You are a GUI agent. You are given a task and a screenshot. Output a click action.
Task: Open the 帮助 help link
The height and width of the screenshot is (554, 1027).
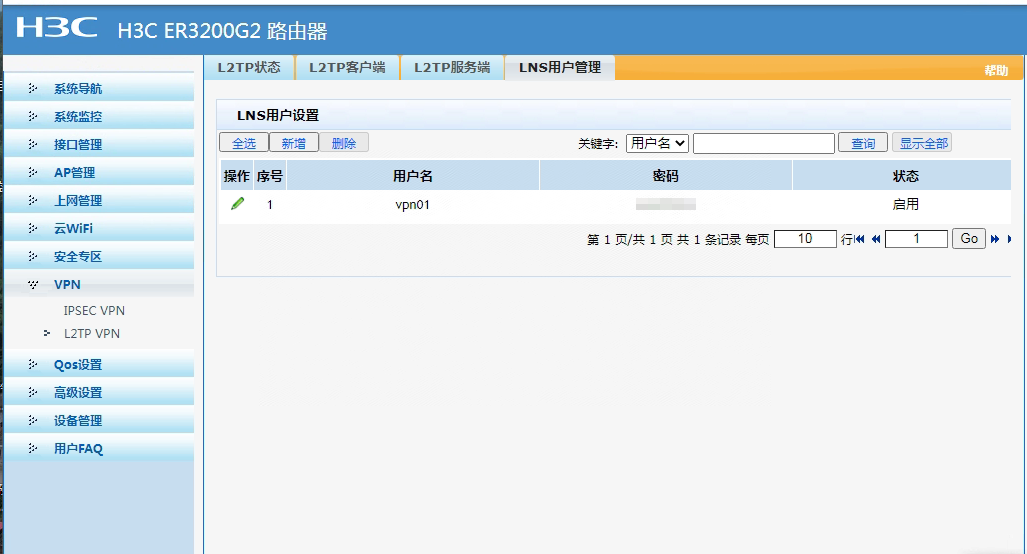(x=996, y=70)
